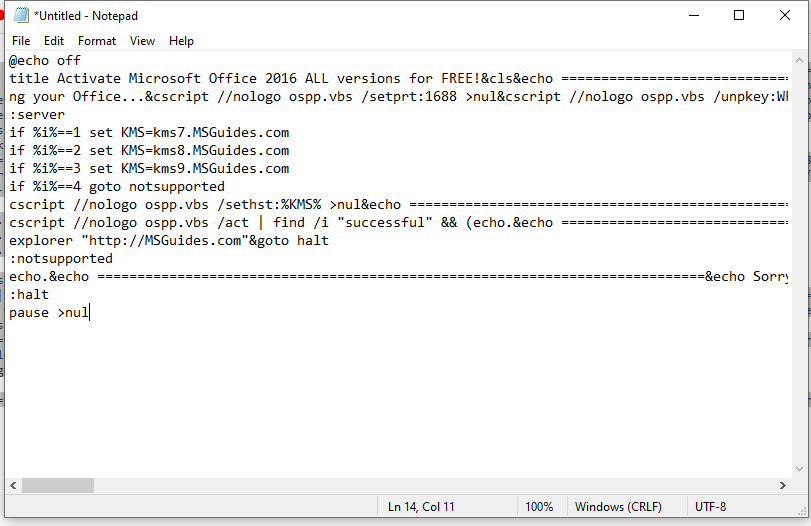Viewport: 811px width, 526px height.
Task: Click the horizontal scrollbar left arrow
Action: point(14,485)
